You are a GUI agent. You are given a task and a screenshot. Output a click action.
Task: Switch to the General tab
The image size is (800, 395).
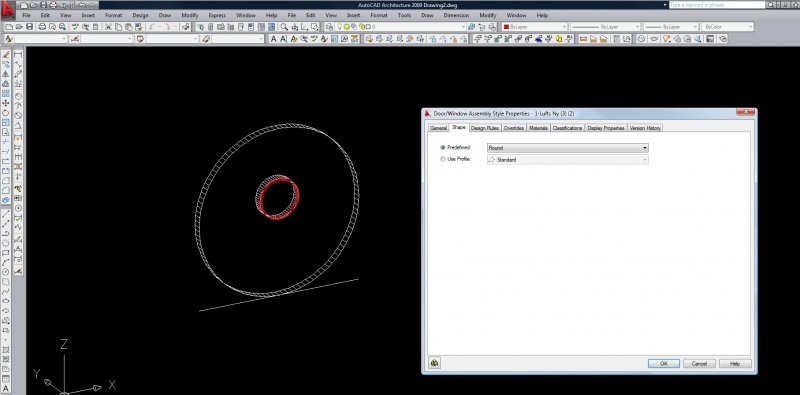[x=438, y=128]
